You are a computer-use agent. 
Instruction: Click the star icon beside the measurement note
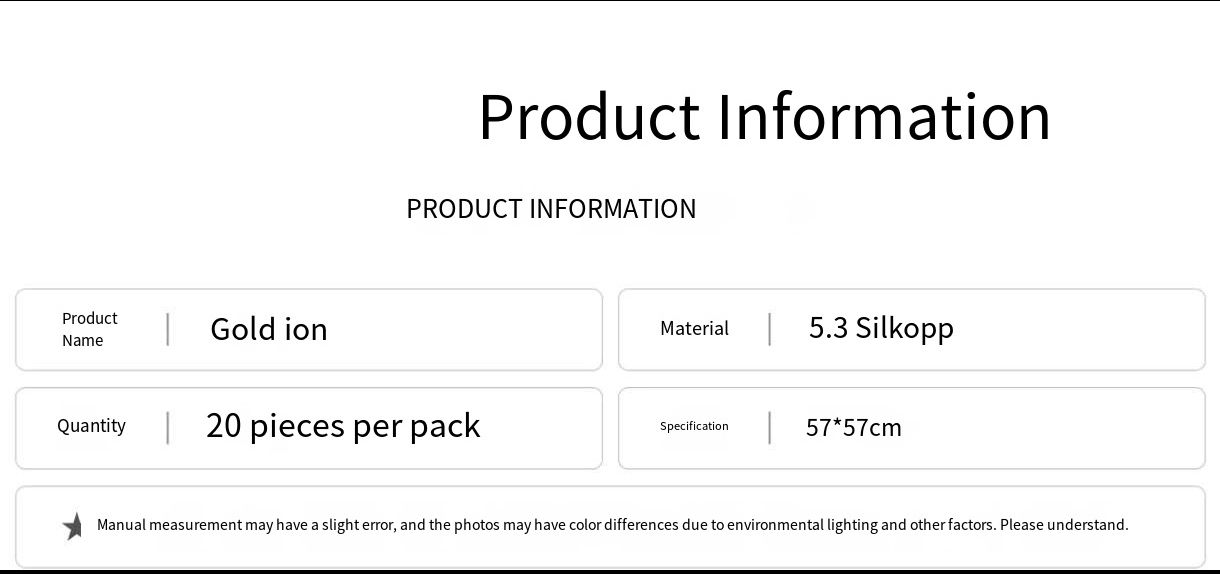click(x=73, y=526)
